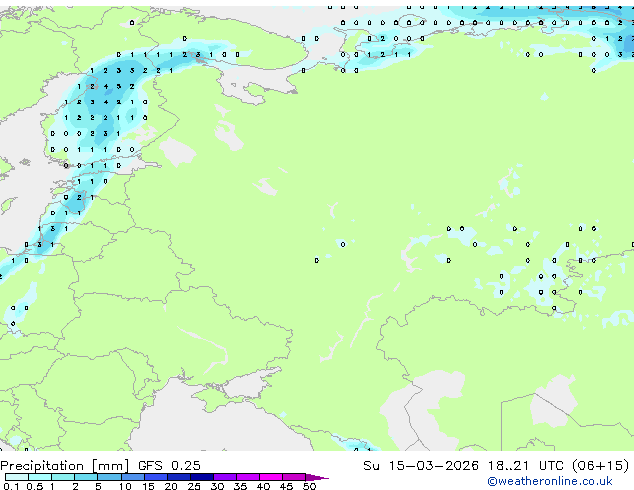Click the legend arrow tip above 50 mm

317,477
